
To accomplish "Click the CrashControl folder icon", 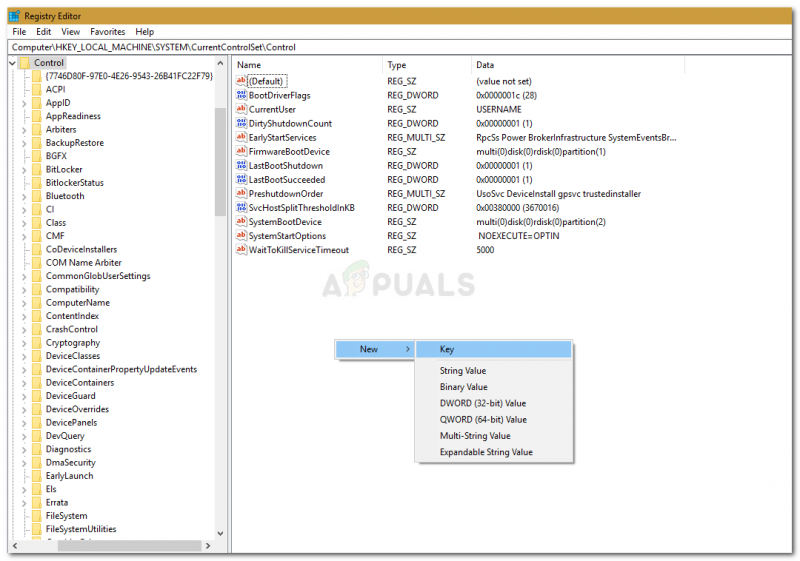I will [x=36, y=329].
